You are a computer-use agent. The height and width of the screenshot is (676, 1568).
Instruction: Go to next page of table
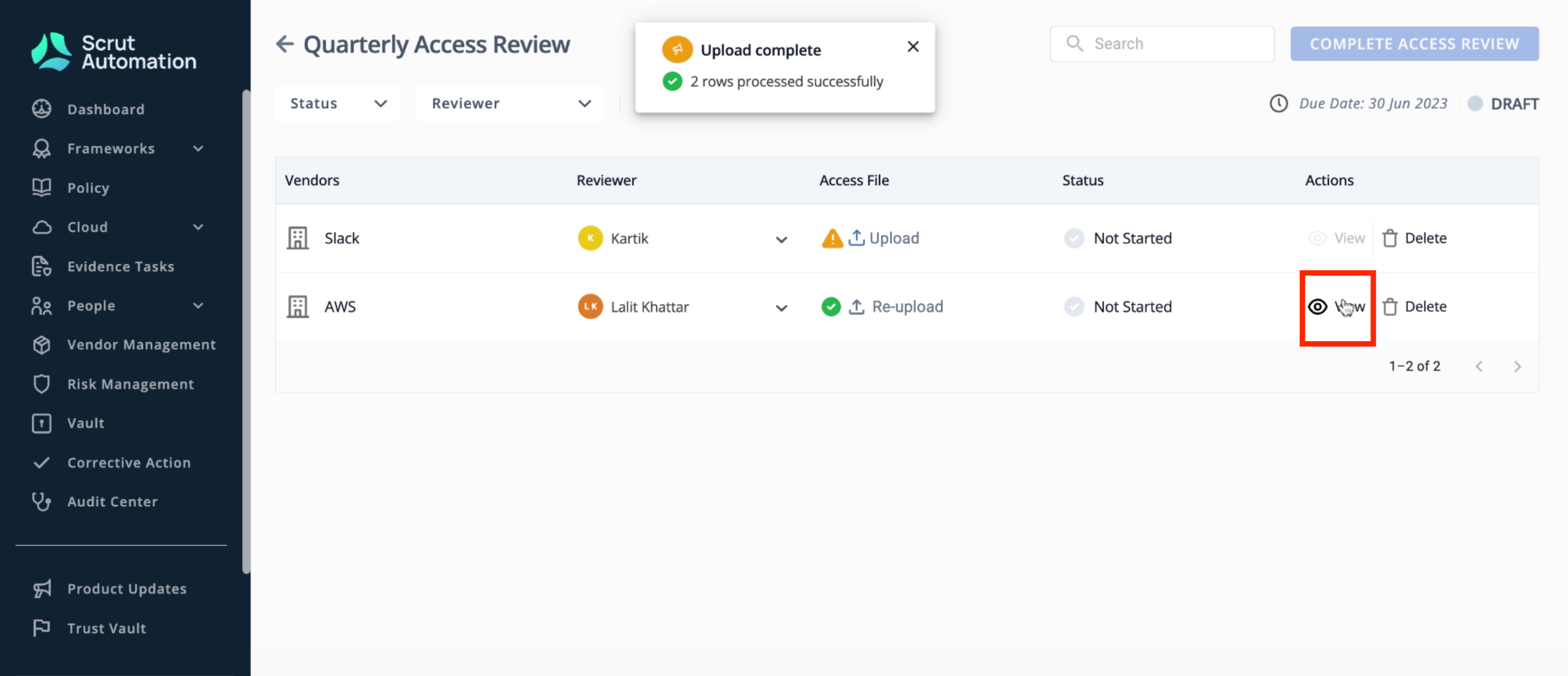pos(1517,366)
